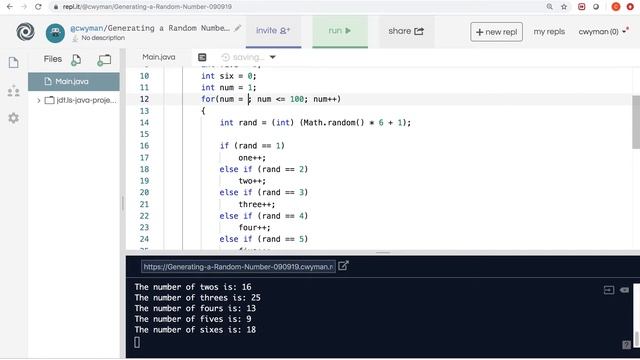This screenshot has width=640, height=360.
Task: Create a new repl
Action: (496, 32)
